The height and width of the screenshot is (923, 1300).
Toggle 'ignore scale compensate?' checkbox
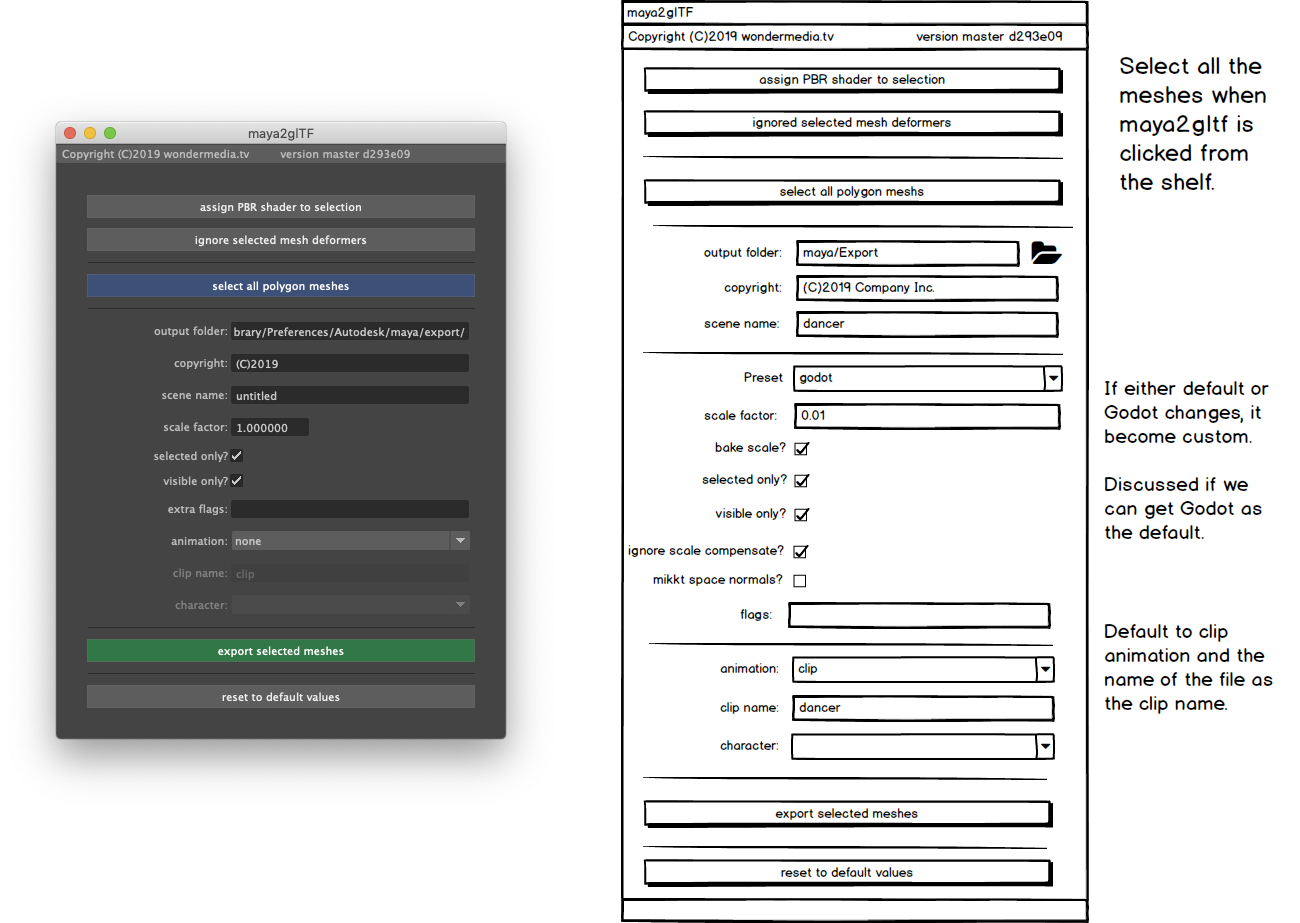[x=801, y=551]
